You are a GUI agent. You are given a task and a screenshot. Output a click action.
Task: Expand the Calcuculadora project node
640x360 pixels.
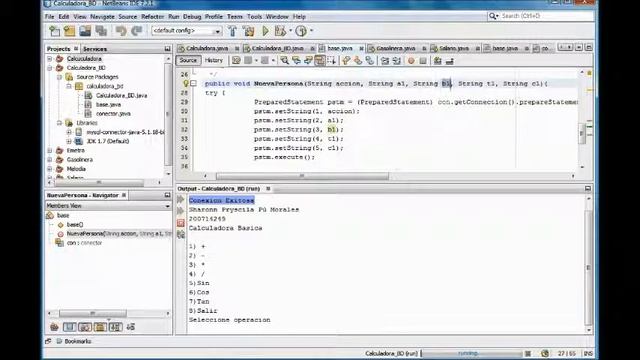coord(50,59)
